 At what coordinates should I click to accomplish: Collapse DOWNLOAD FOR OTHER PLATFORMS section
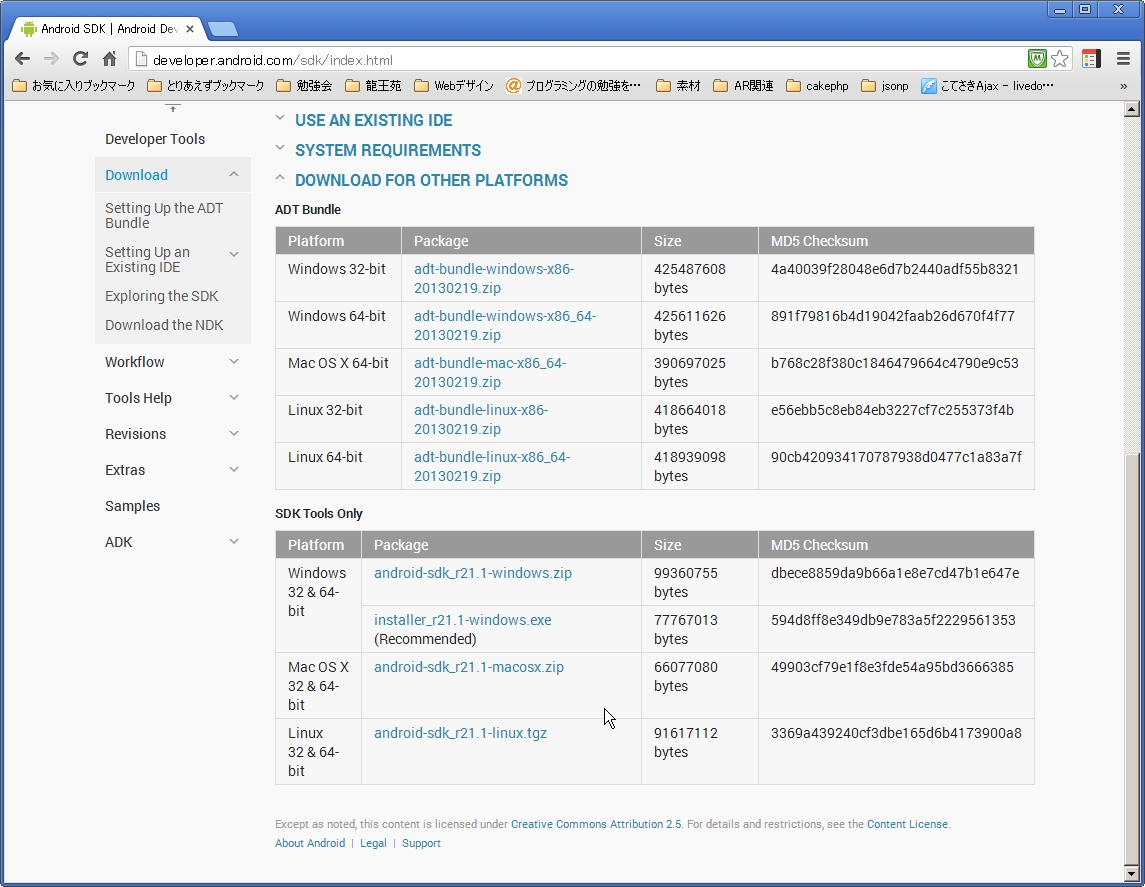coord(431,180)
